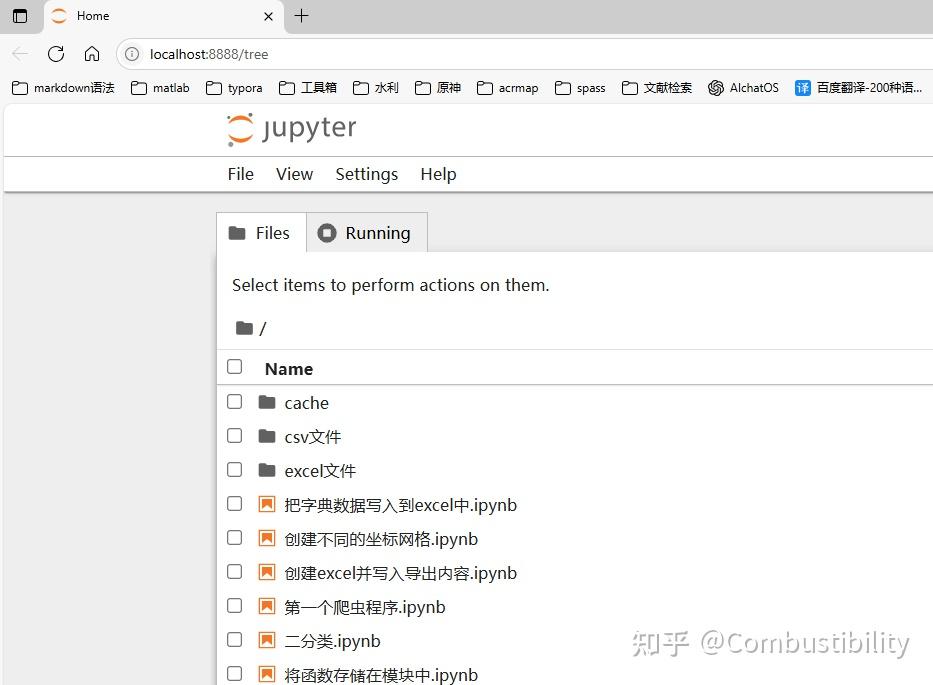
Task: Click the notebook icon for 第一个爬虫程序.ipynb
Action: [266, 606]
